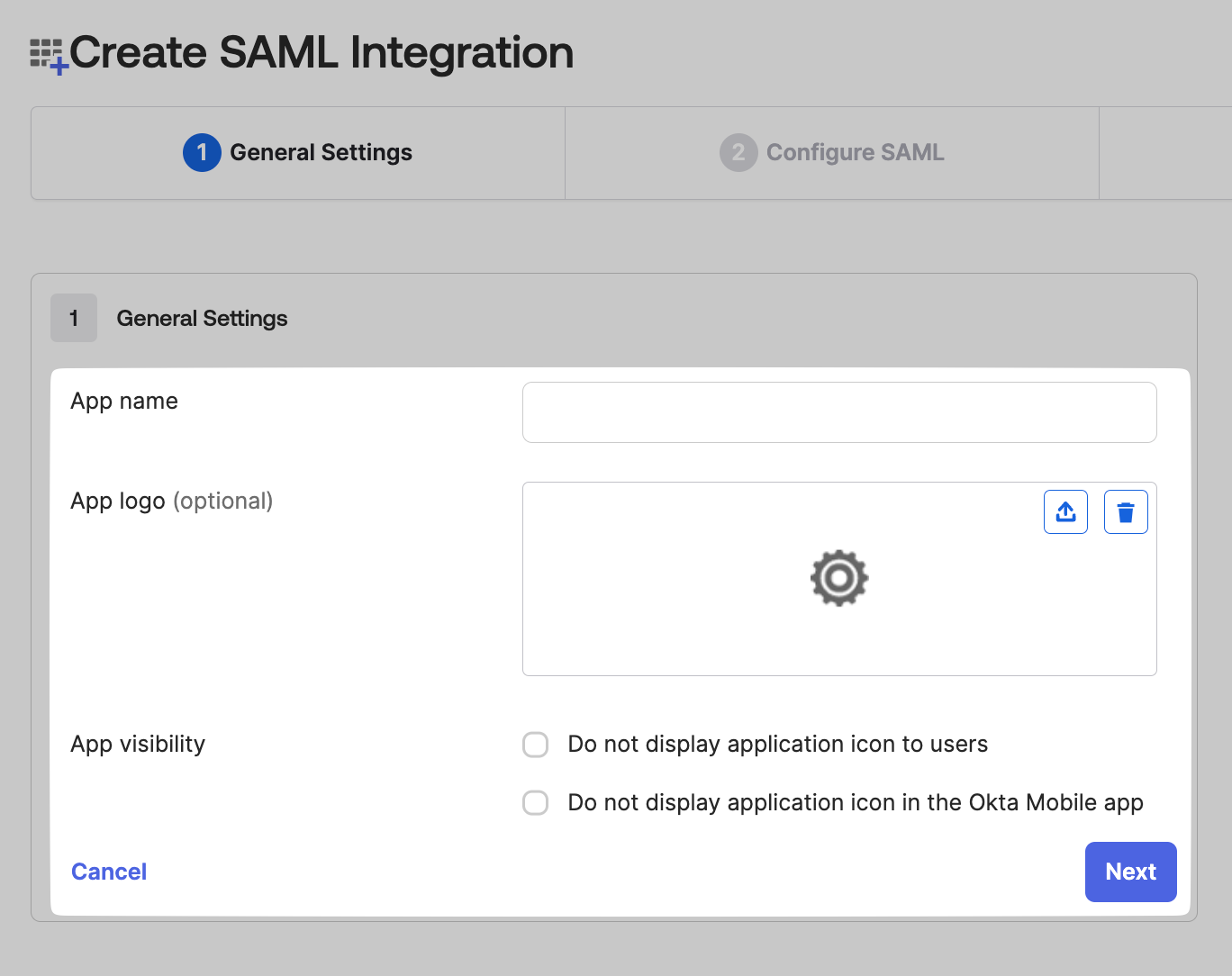Screen dimensions: 1232x976
Task: Click the grey step 2 circle badge
Action: point(738,153)
